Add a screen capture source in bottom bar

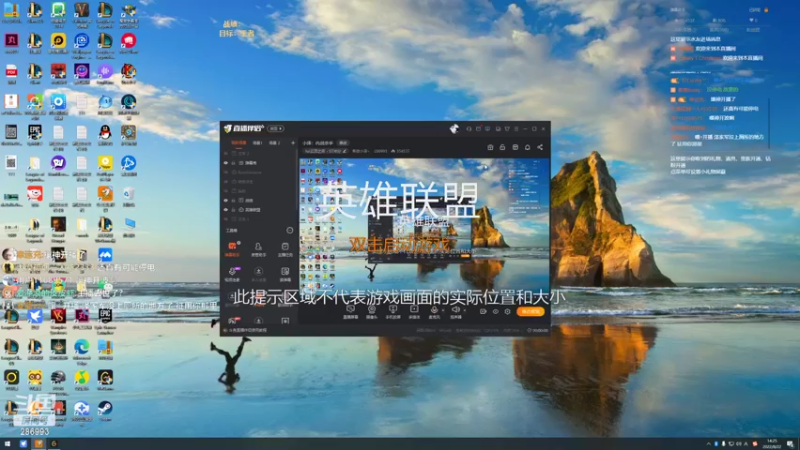351,311
